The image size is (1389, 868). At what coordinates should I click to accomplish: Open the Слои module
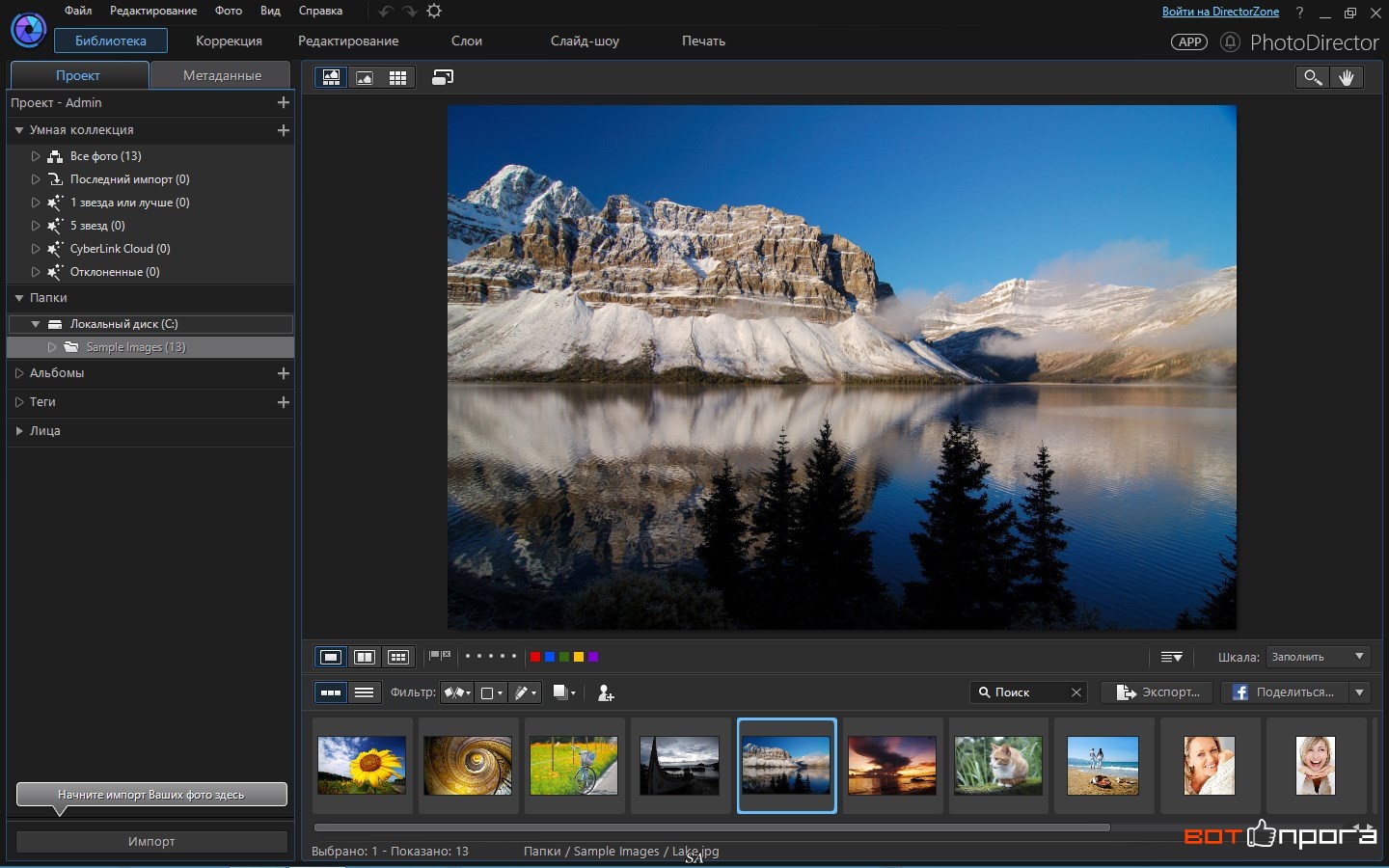(x=467, y=41)
